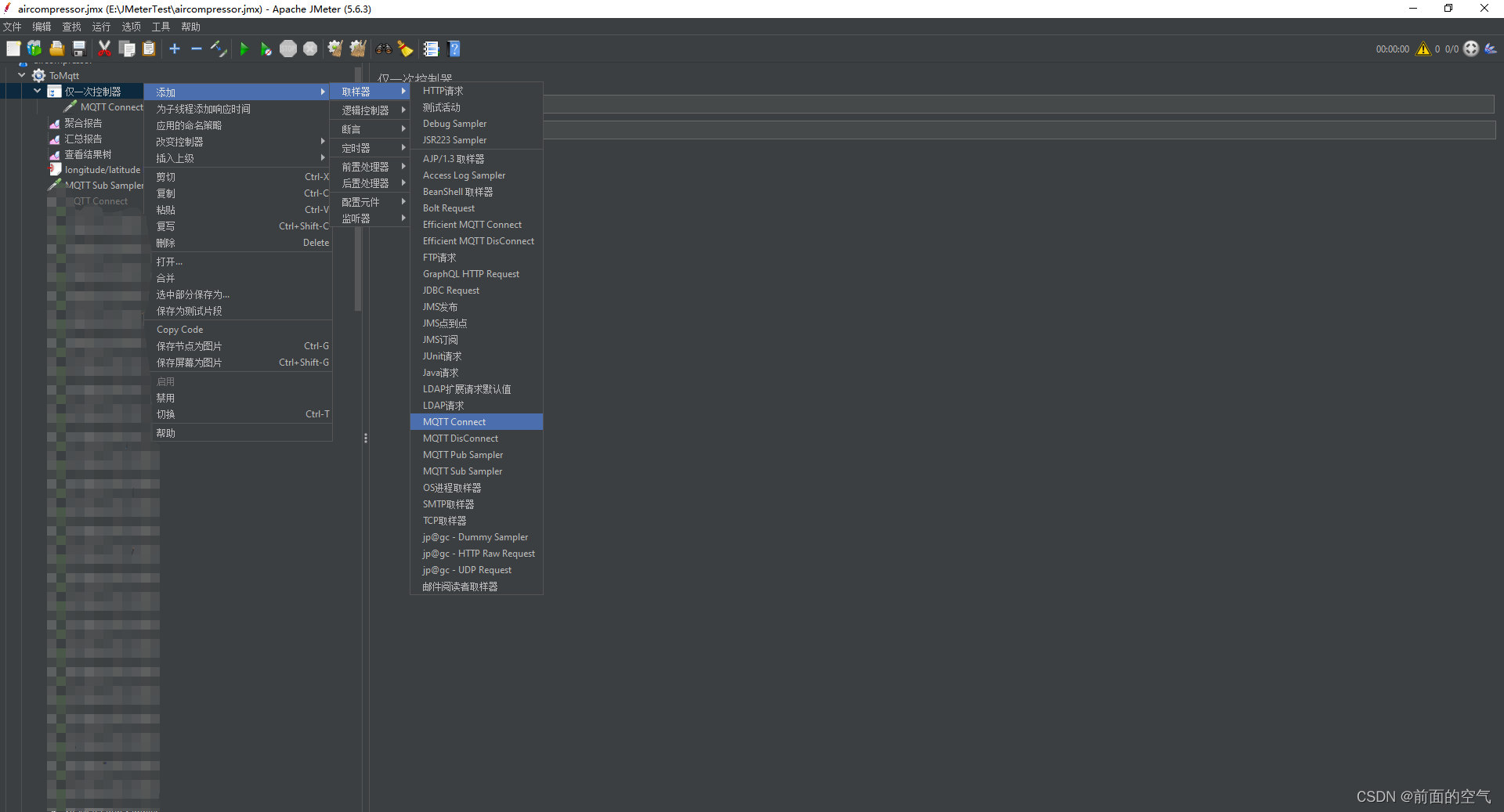Open the 定时器 submenu
The image size is (1504, 812).
(x=371, y=148)
